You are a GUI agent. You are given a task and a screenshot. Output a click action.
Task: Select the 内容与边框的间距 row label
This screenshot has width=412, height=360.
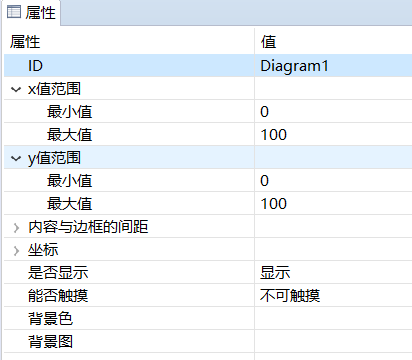[88, 227]
